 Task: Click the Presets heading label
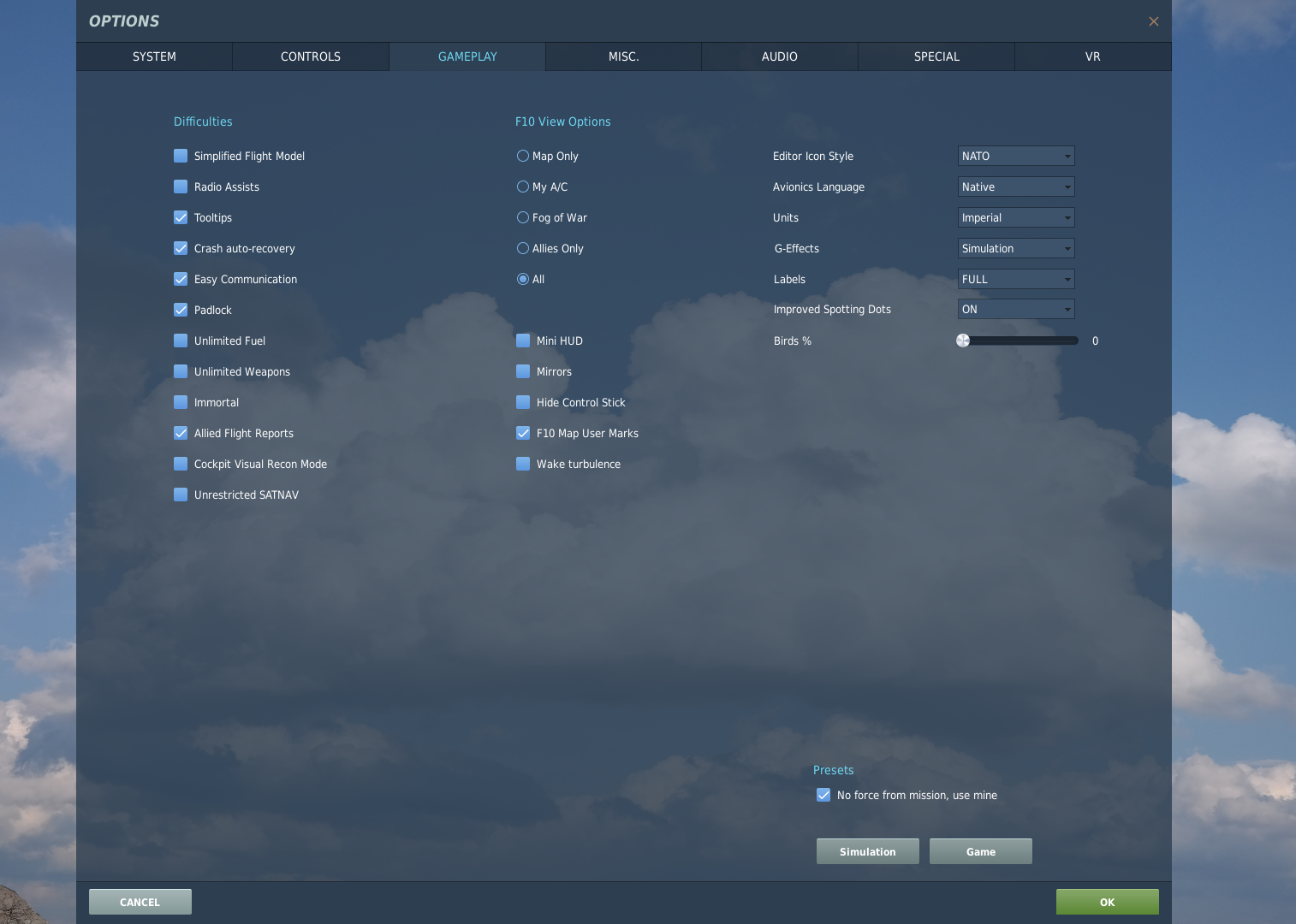(834, 770)
